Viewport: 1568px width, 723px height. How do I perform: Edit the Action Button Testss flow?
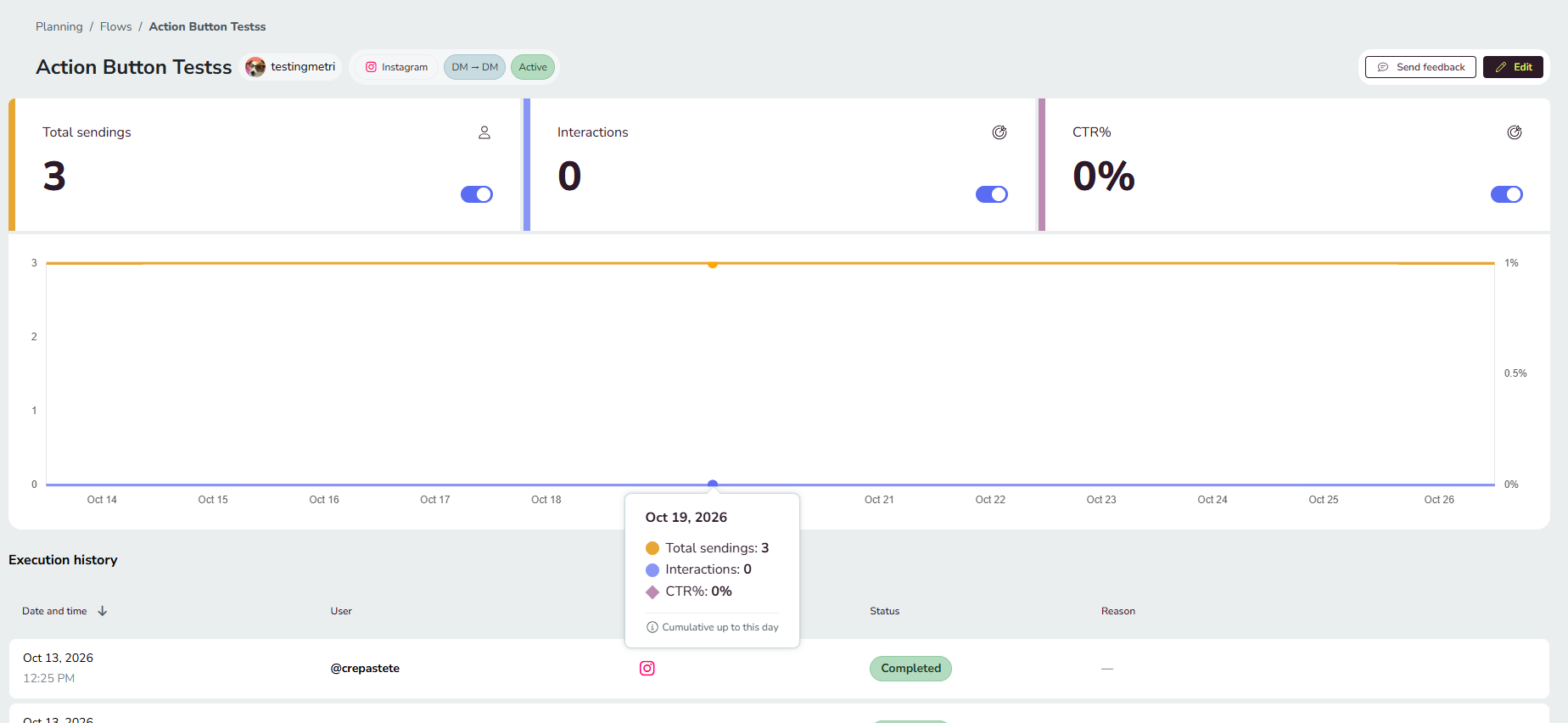[x=1513, y=67]
